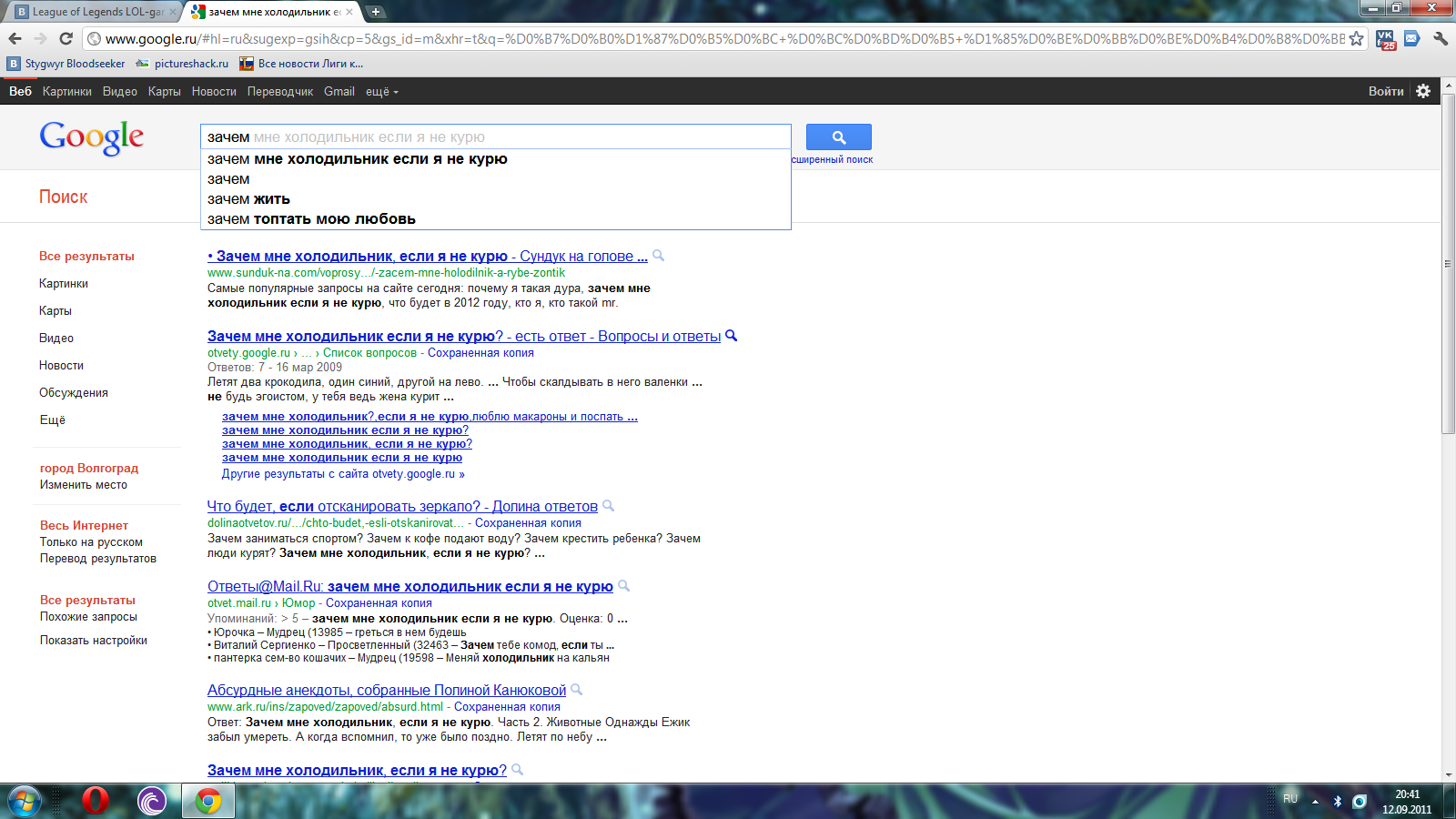The width and height of the screenshot is (1456, 819).
Task: Select suggestion зачем топтать мою любовь
Action: 496,218
